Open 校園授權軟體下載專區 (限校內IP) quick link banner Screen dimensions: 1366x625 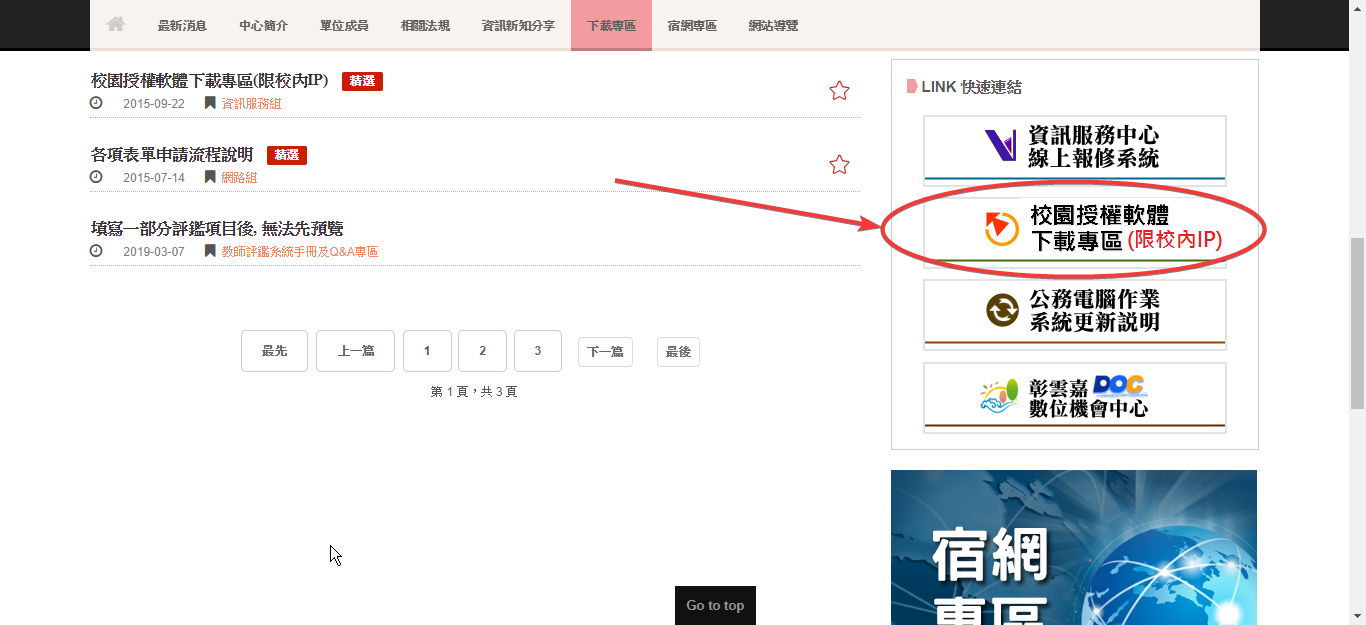coord(1075,233)
